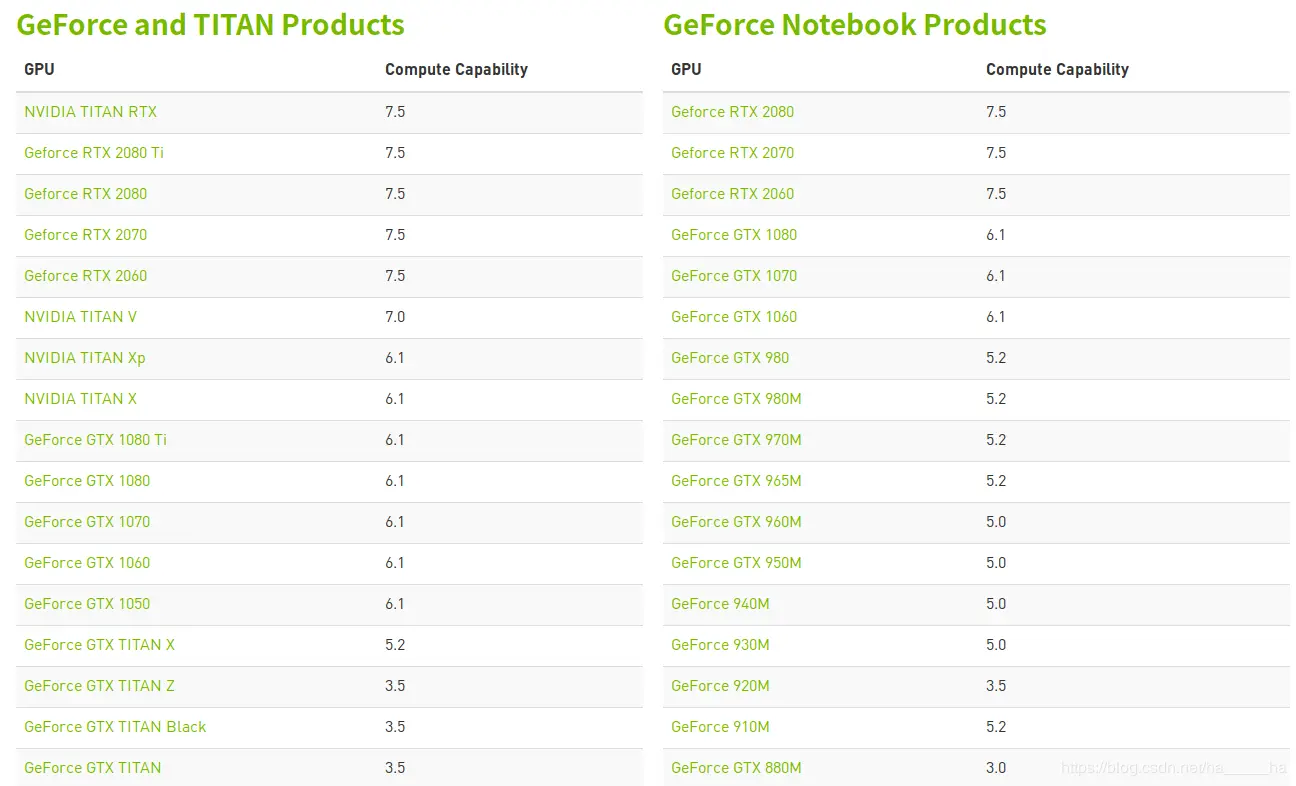This screenshot has height=786, width=1296.
Task: Click the GeForce GTX 1080 Ti link
Action: pyautogui.click(x=95, y=440)
